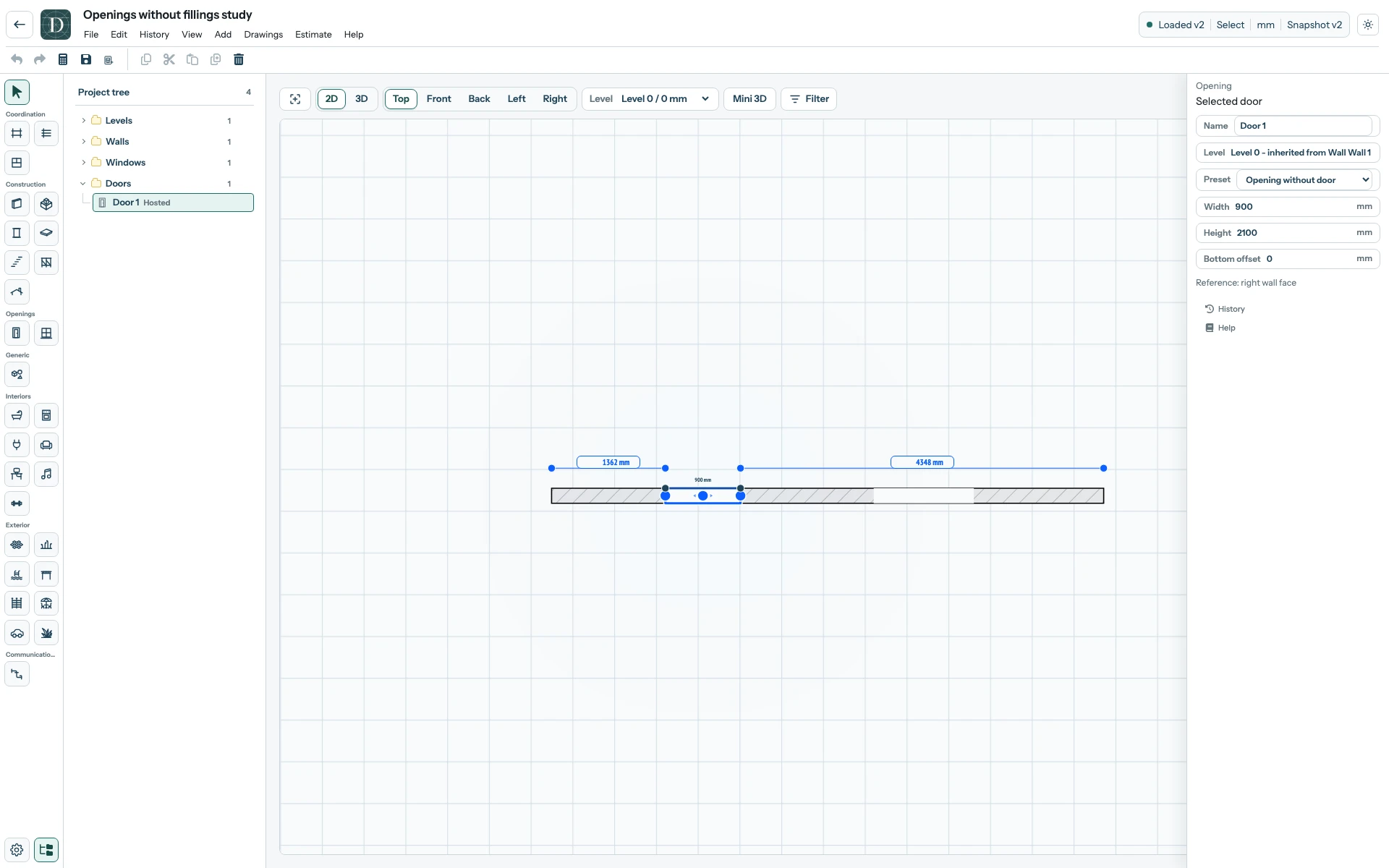Open the calculator estimate icon
The image size is (1389, 868).
click(63, 59)
